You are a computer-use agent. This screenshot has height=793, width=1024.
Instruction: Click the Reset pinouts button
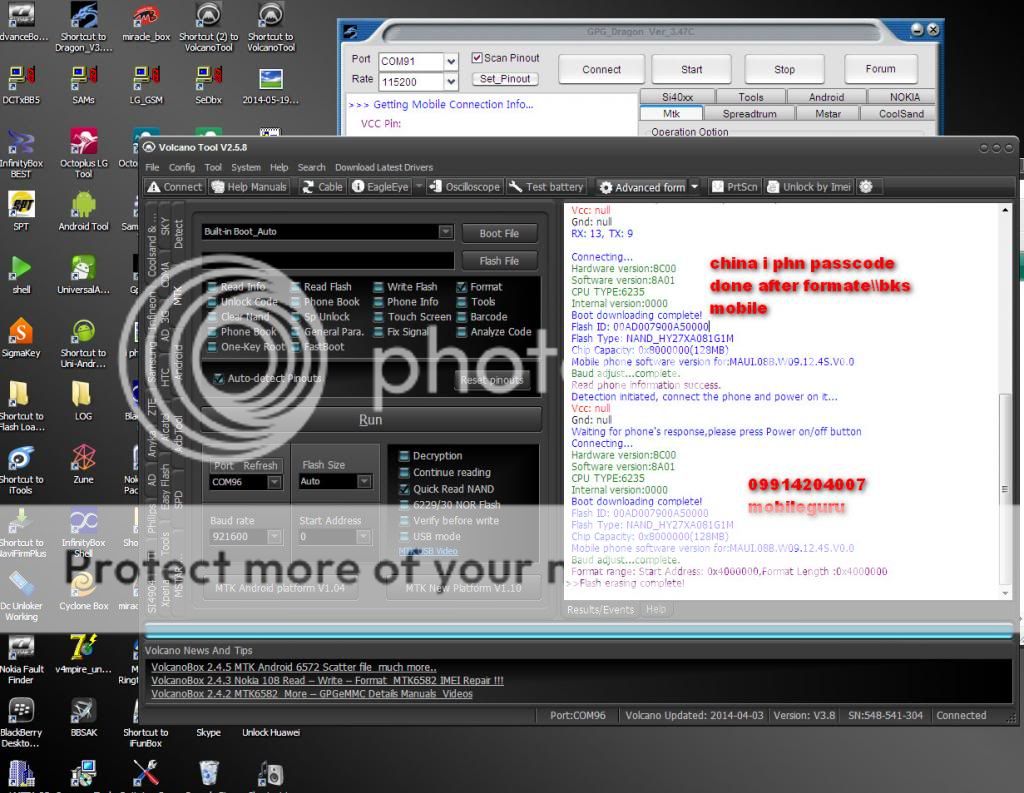pos(492,380)
